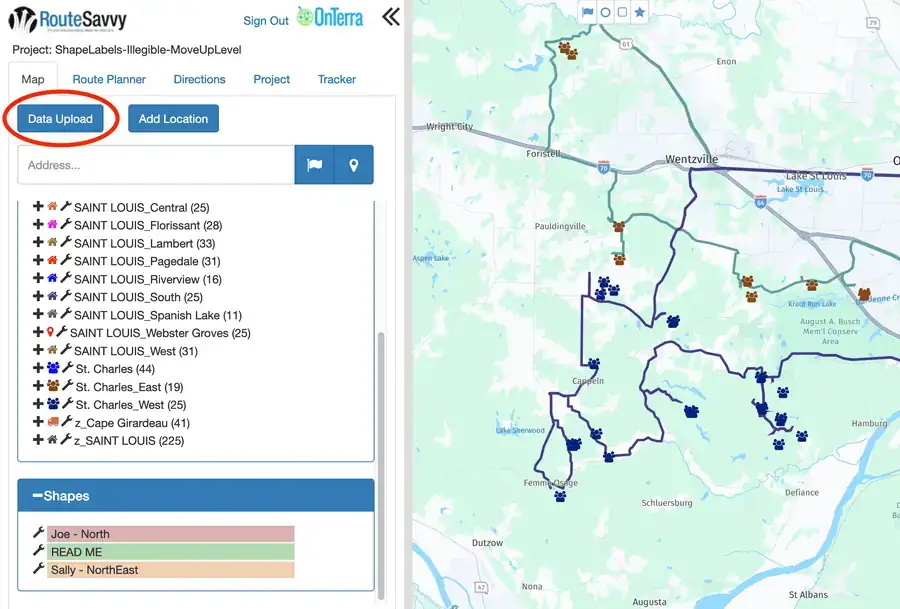The height and width of the screenshot is (609, 900).
Task: Select the star tool in map toolbar
Action: (x=639, y=12)
